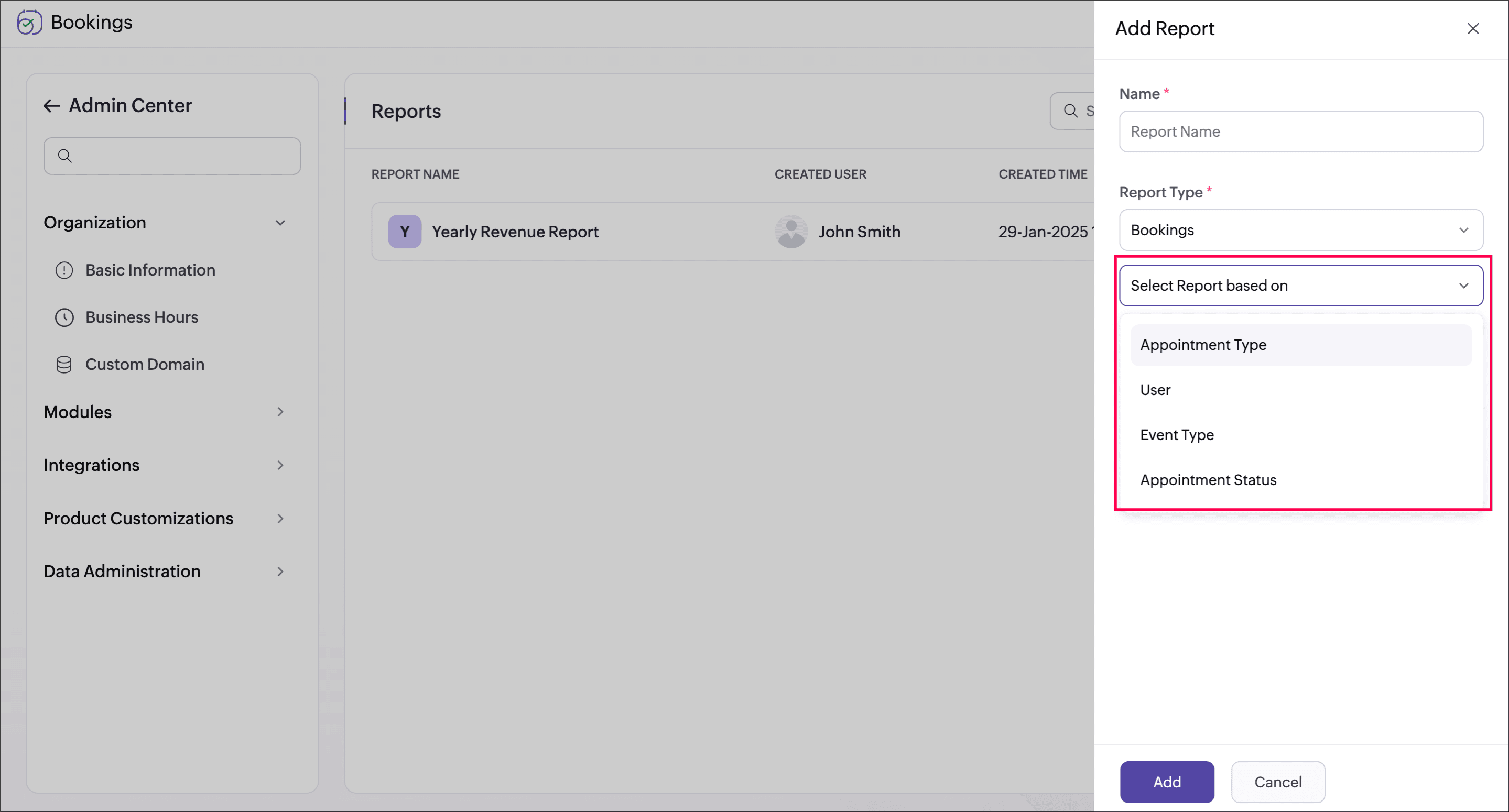Expand the Product Customizations section
This screenshot has height=812, width=1509.
coord(280,519)
